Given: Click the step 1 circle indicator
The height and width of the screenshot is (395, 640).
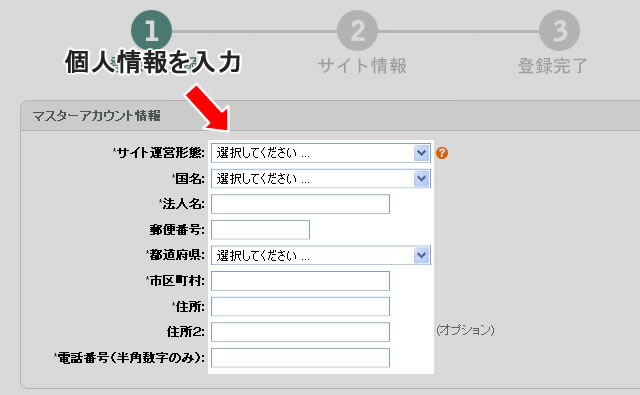Looking at the screenshot, I should tap(151, 31).
